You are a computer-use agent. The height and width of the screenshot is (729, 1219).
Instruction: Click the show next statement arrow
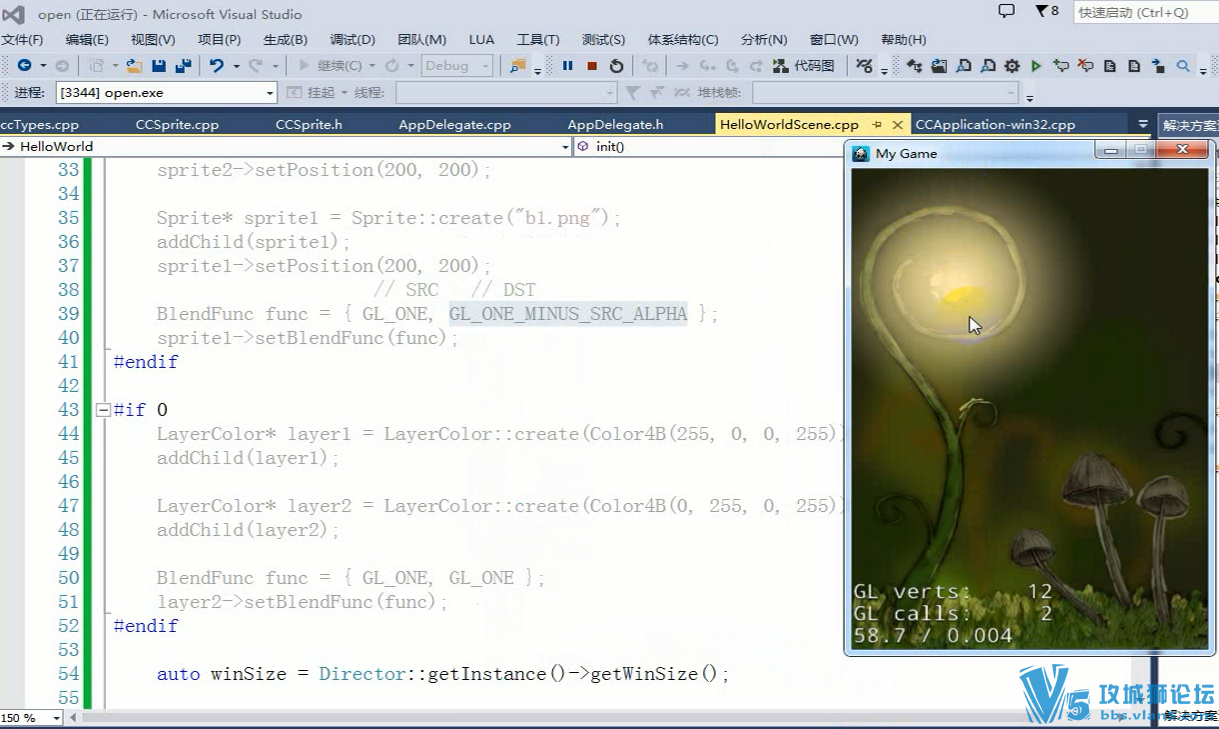click(x=683, y=66)
